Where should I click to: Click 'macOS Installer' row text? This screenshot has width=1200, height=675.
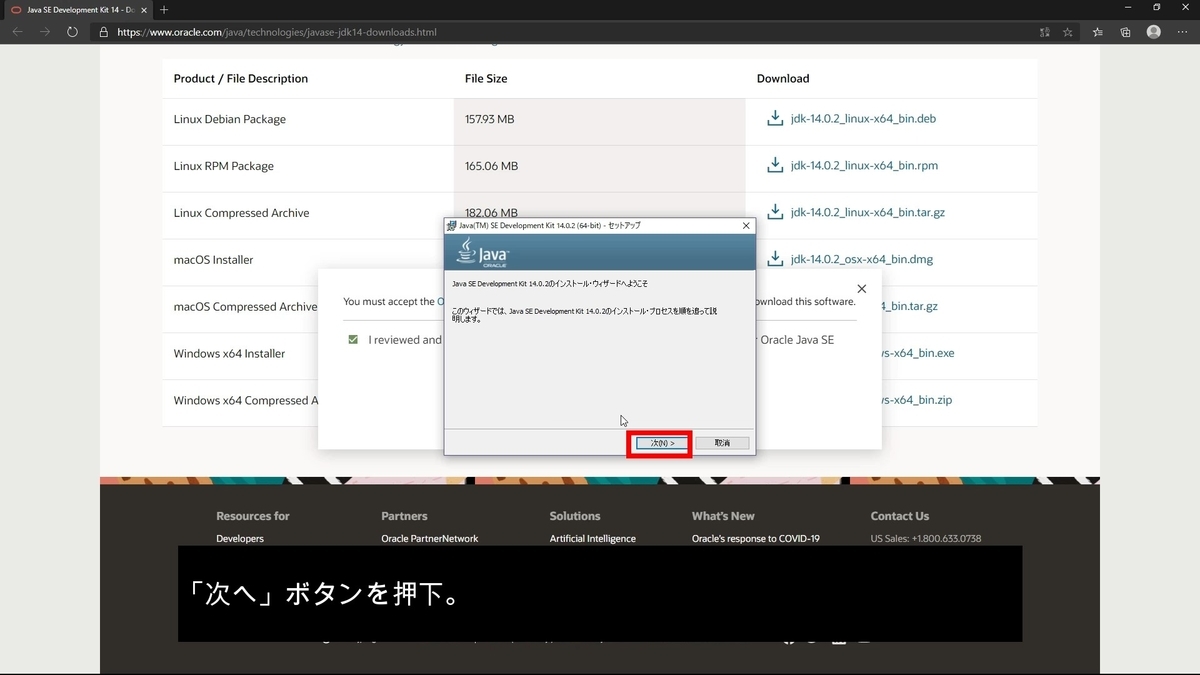coord(213,260)
